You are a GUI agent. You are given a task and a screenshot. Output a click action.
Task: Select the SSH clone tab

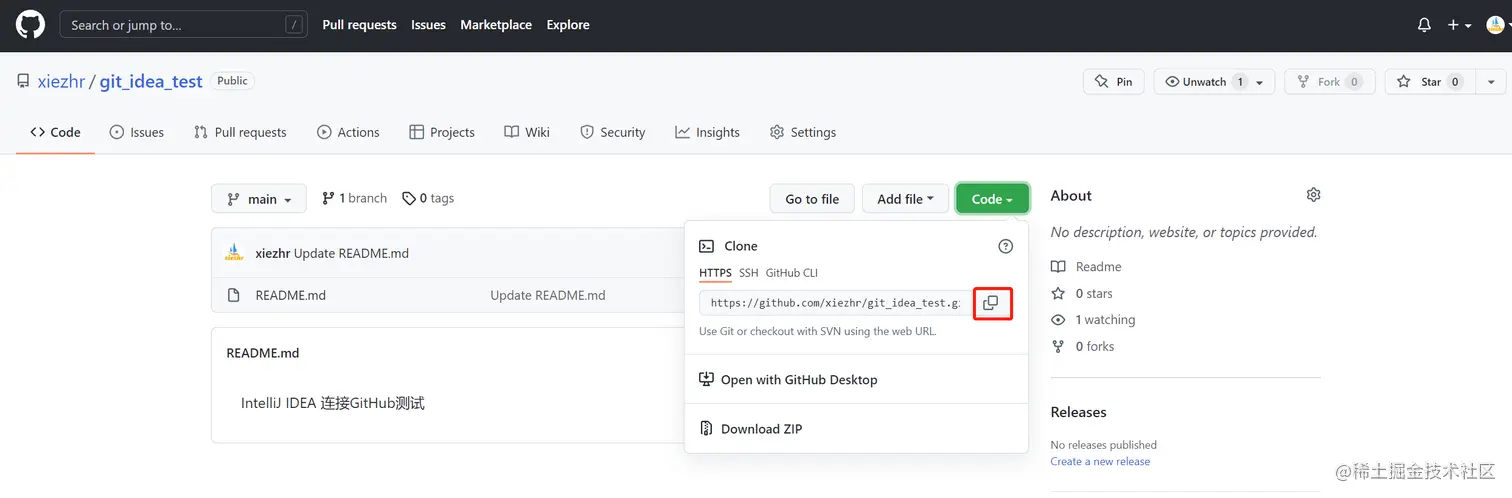tap(748, 273)
